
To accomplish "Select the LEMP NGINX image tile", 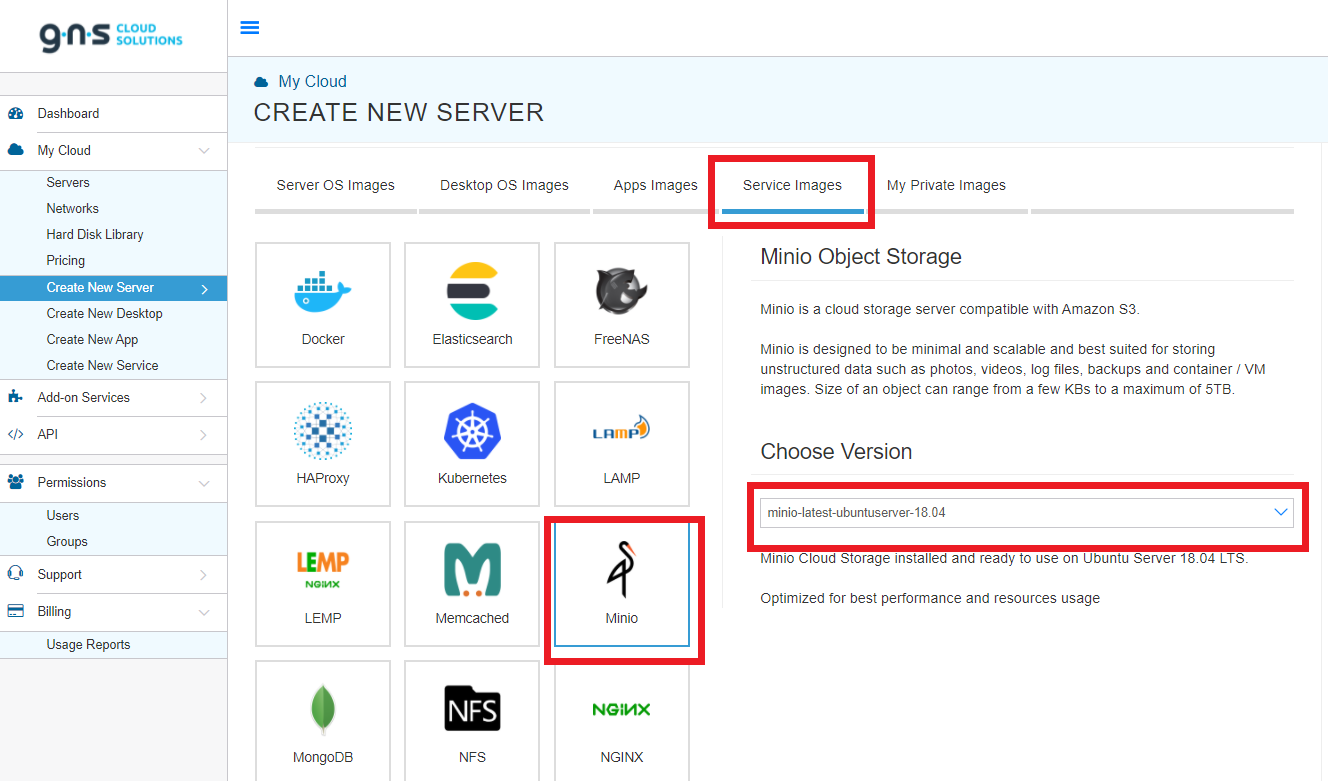I will click(x=323, y=584).
